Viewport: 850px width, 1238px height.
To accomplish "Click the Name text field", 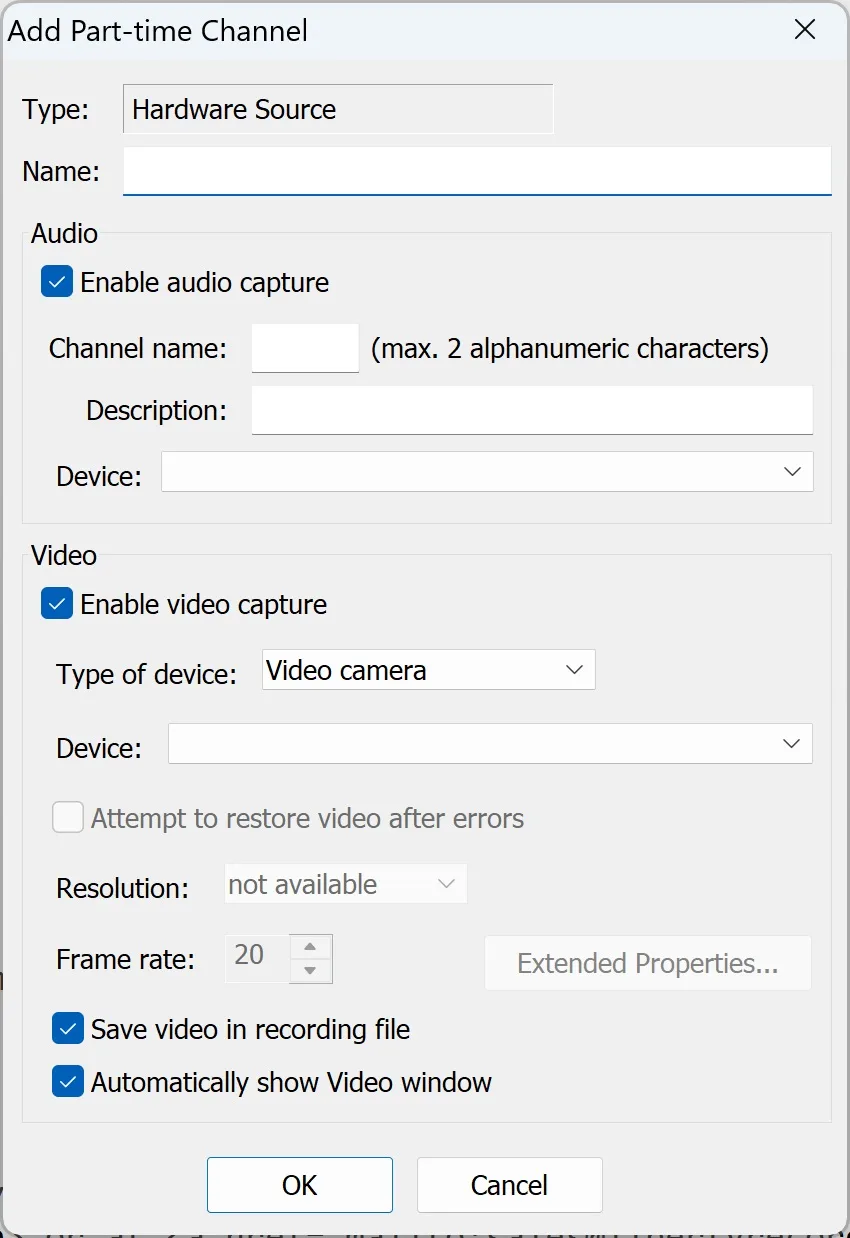I will click(477, 171).
